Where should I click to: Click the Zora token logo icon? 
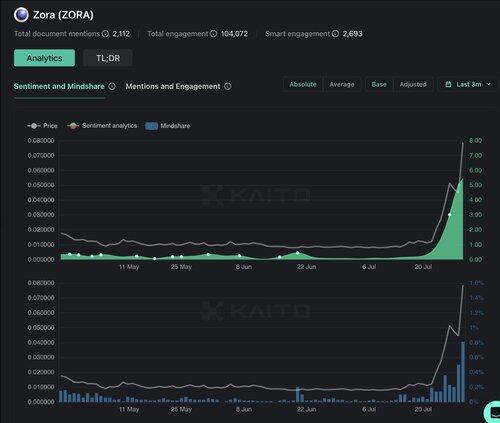(x=21, y=15)
